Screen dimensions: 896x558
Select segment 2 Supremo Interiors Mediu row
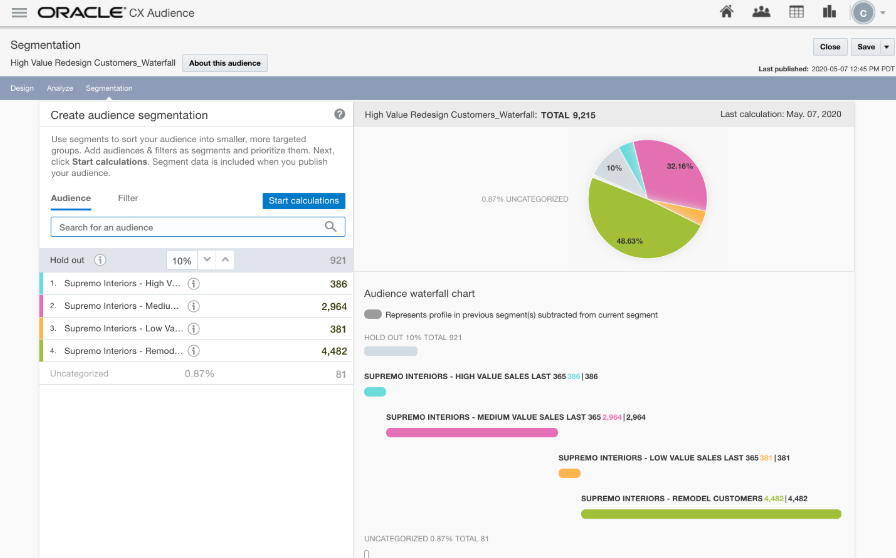pos(195,306)
